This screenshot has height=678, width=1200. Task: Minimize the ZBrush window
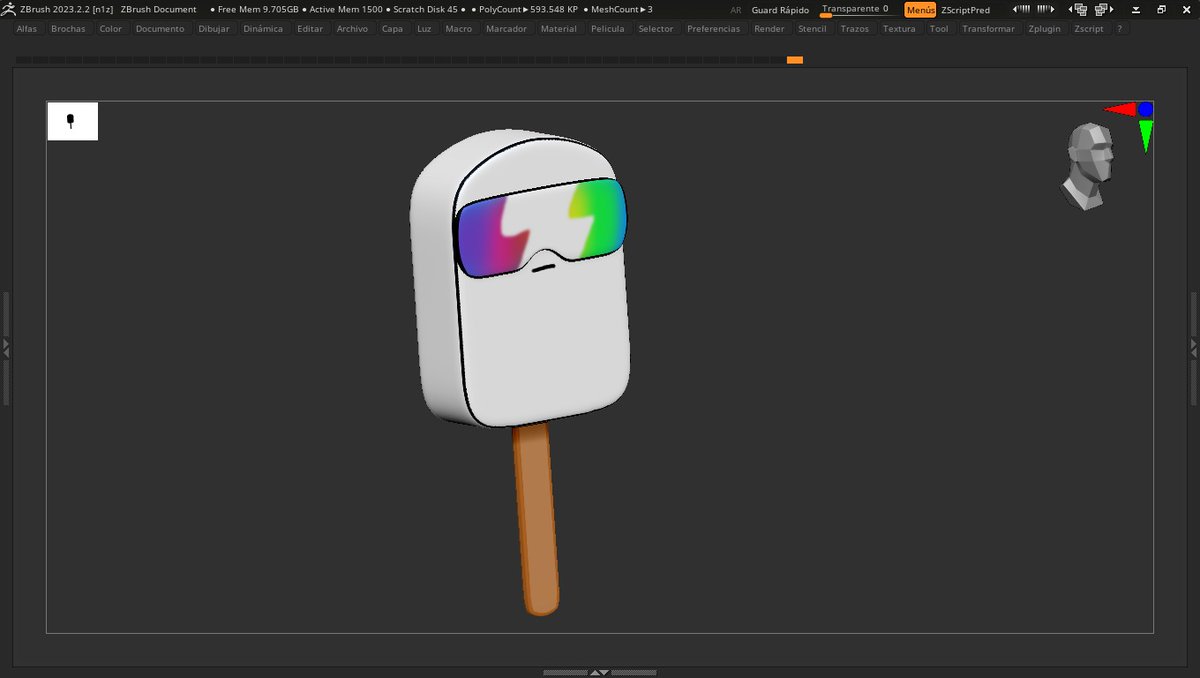click(x=1136, y=9)
